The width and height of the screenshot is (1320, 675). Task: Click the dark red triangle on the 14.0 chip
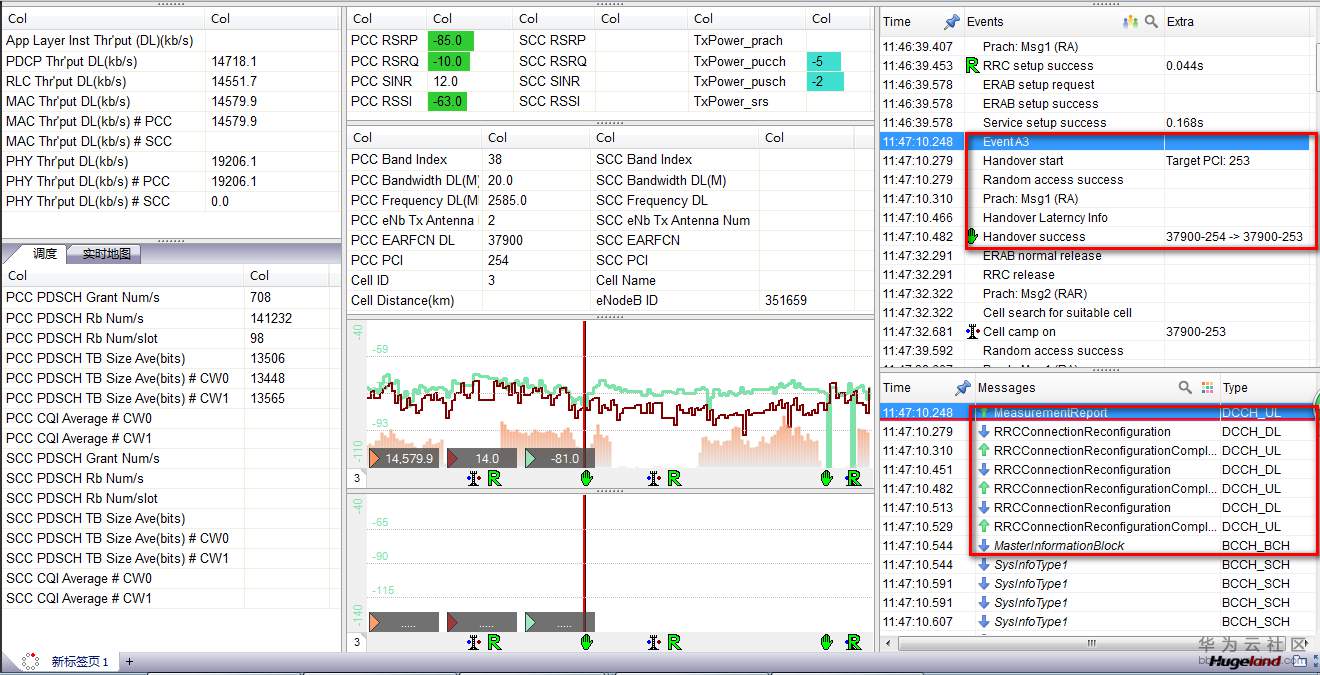tap(453, 458)
